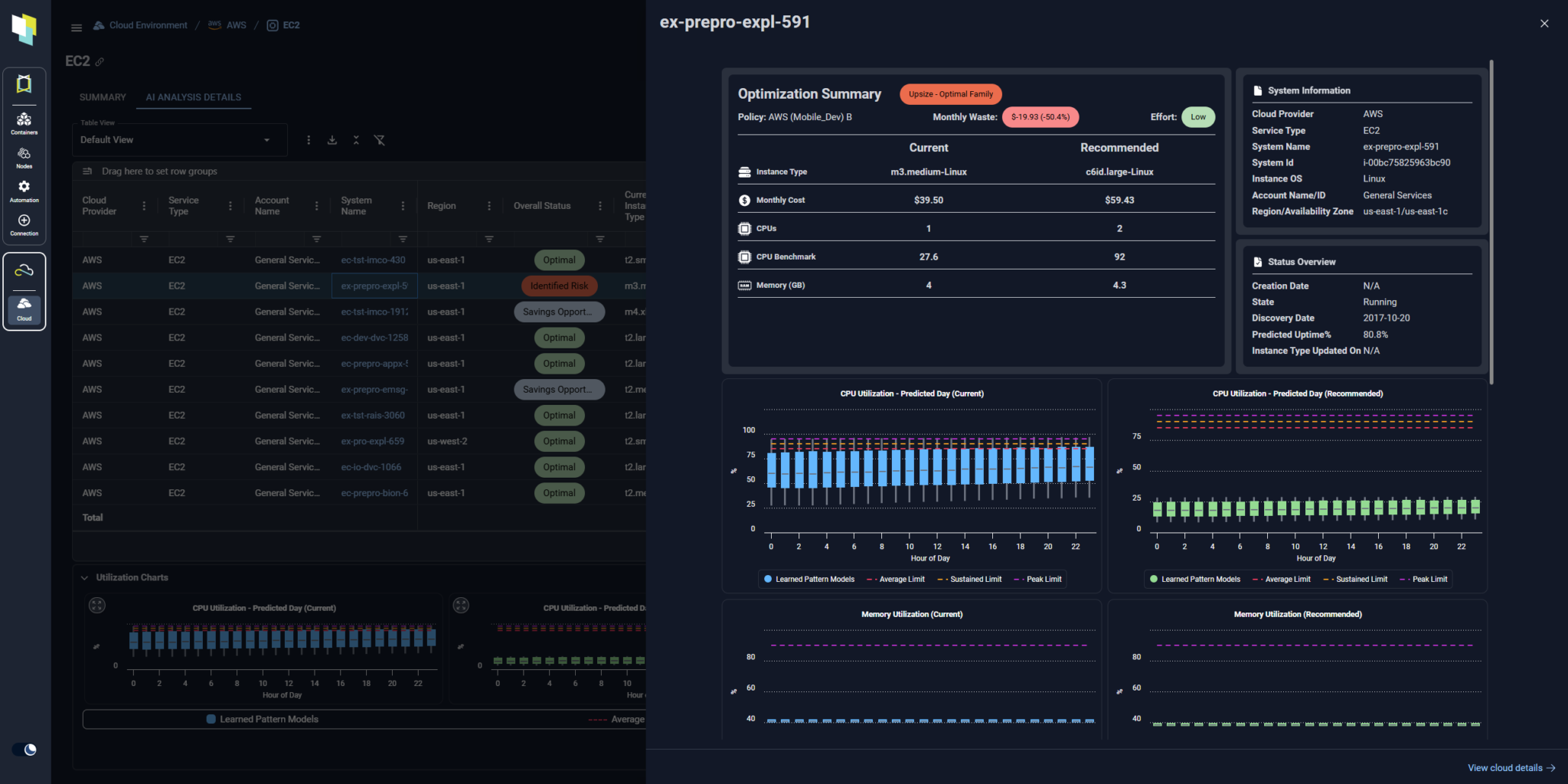The height and width of the screenshot is (784, 1568).
Task: Switch to the SUMMARY tab
Action: pyautogui.click(x=102, y=97)
